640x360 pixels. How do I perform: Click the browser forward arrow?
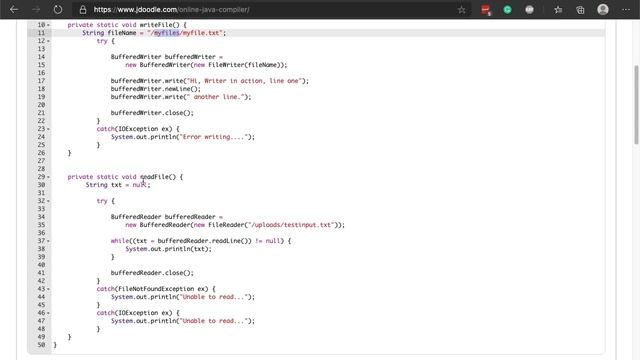[36, 9]
